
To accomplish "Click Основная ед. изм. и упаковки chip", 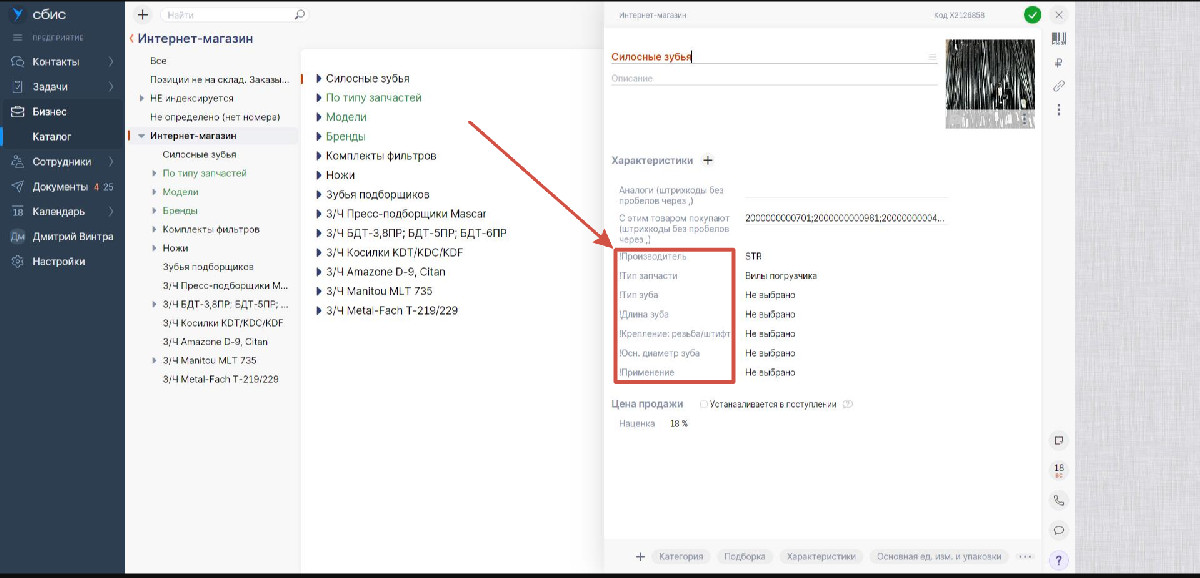I will click(x=940, y=556).
